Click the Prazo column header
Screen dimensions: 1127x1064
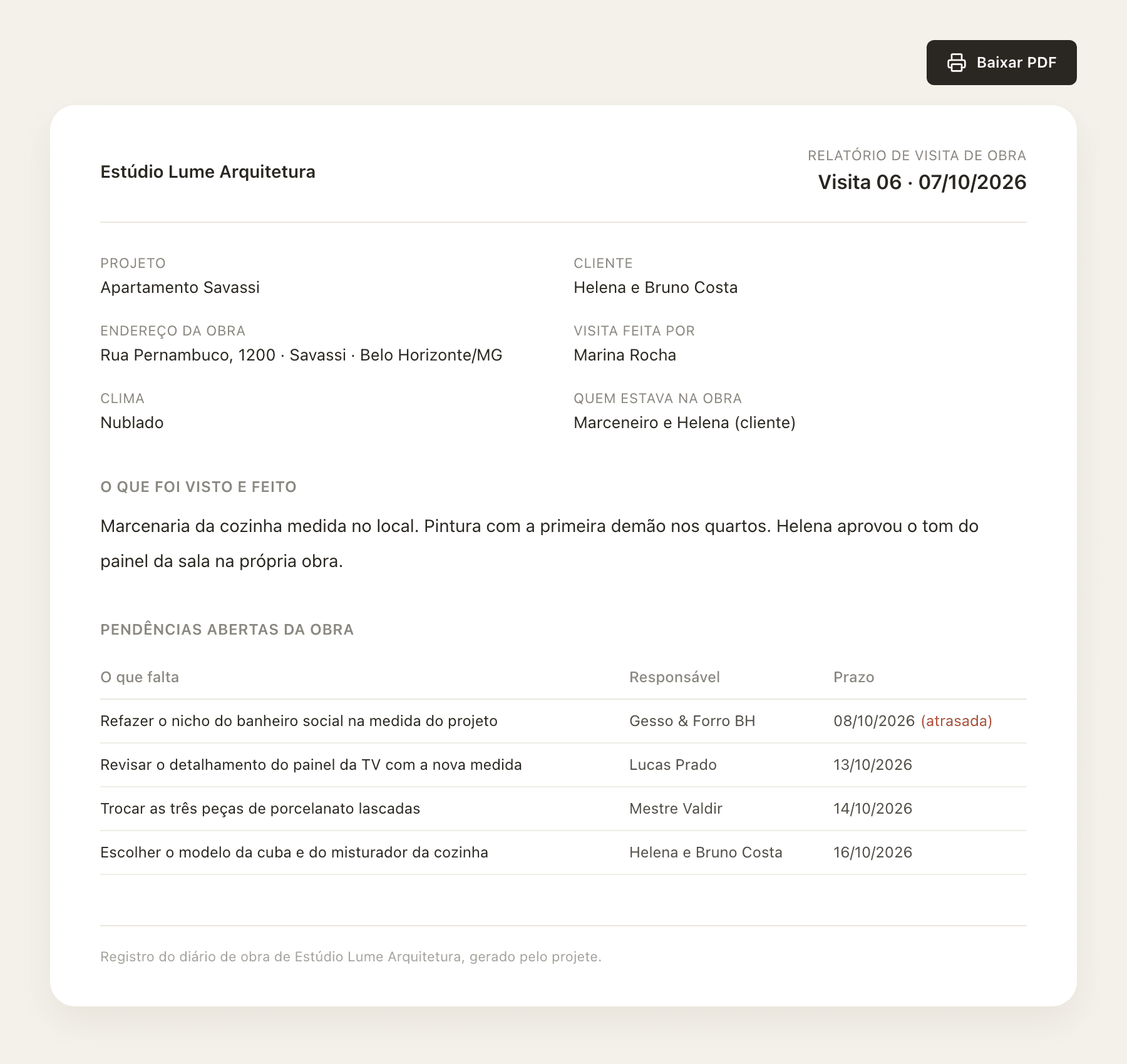tap(853, 677)
